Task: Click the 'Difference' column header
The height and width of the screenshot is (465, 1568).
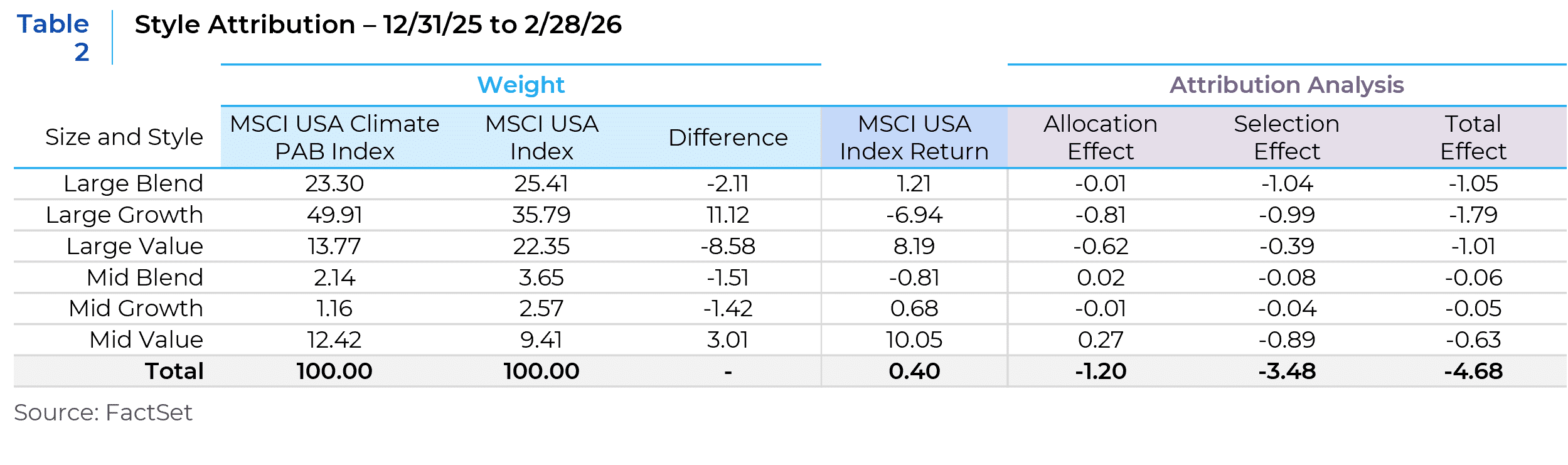Action: click(728, 137)
